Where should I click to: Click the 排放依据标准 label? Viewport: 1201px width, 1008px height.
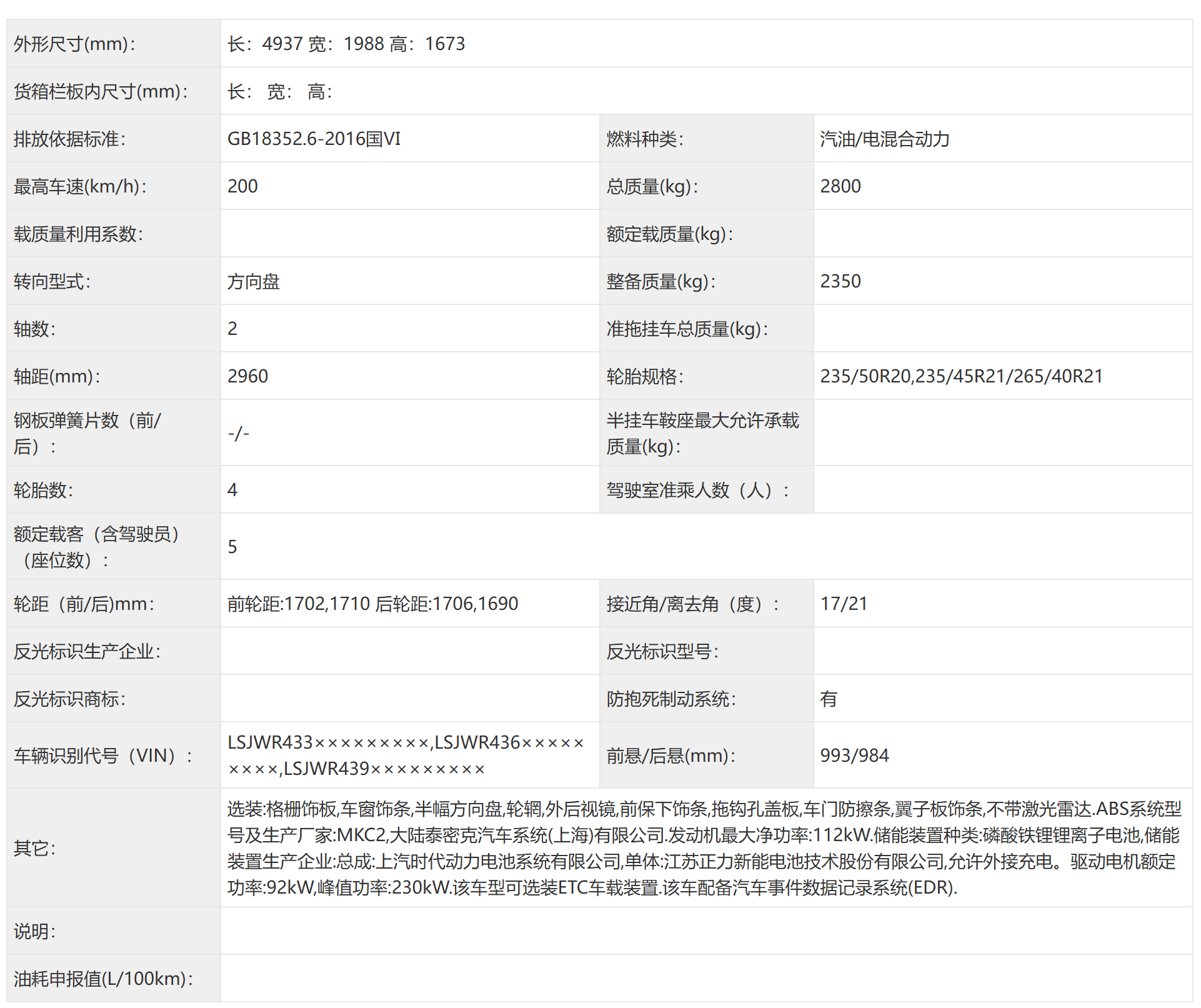[x=69, y=139]
